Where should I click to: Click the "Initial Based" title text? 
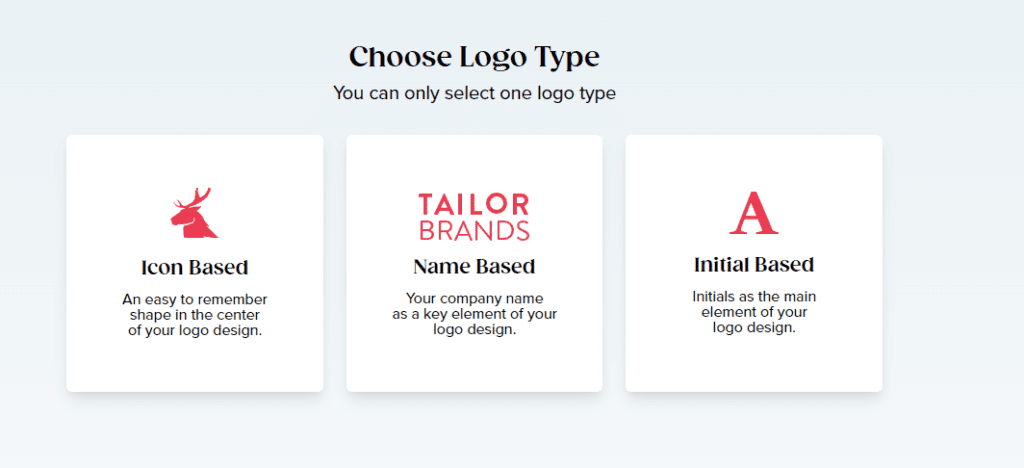754,265
